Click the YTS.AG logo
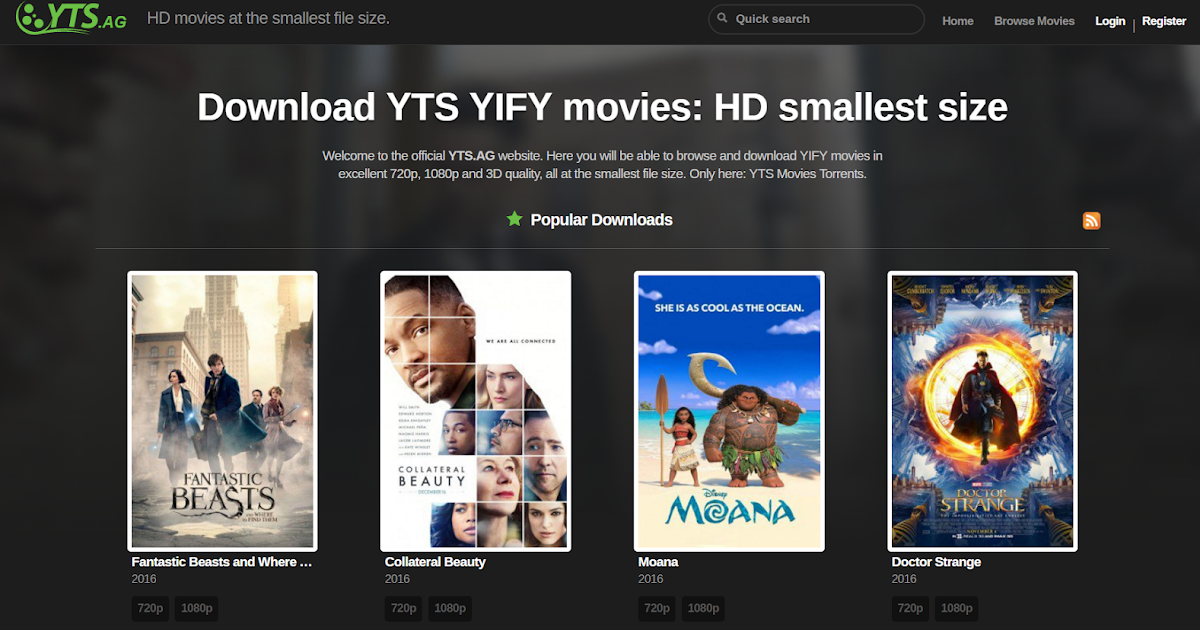The height and width of the screenshot is (630, 1200). (x=71, y=17)
